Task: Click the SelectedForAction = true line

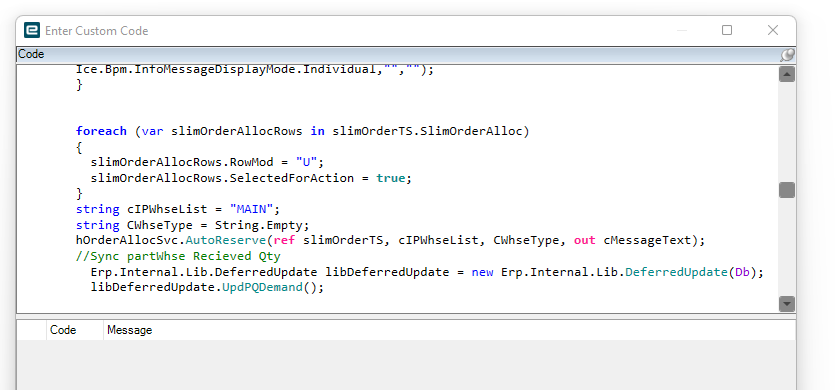Action: pos(251,178)
